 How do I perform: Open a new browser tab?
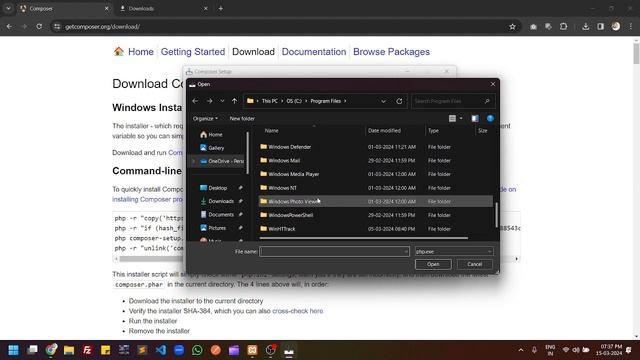(220, 8)
